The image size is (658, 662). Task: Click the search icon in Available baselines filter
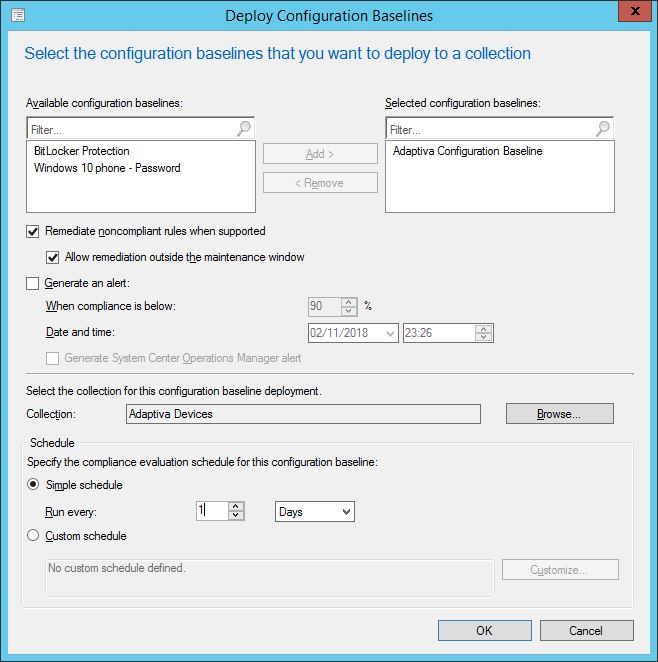[244, 128]
